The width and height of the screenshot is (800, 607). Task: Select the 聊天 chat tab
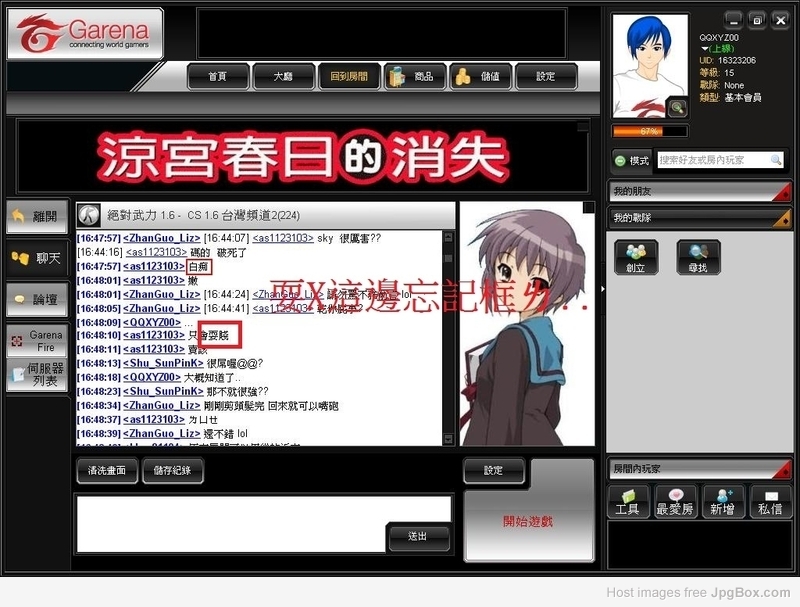37,258
